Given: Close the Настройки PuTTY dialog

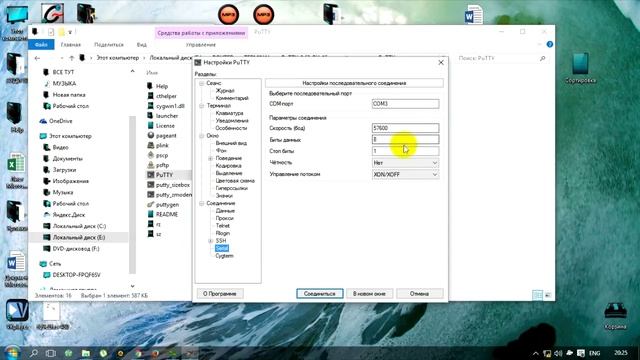Looking at the screenshot, I should [441, 62].
